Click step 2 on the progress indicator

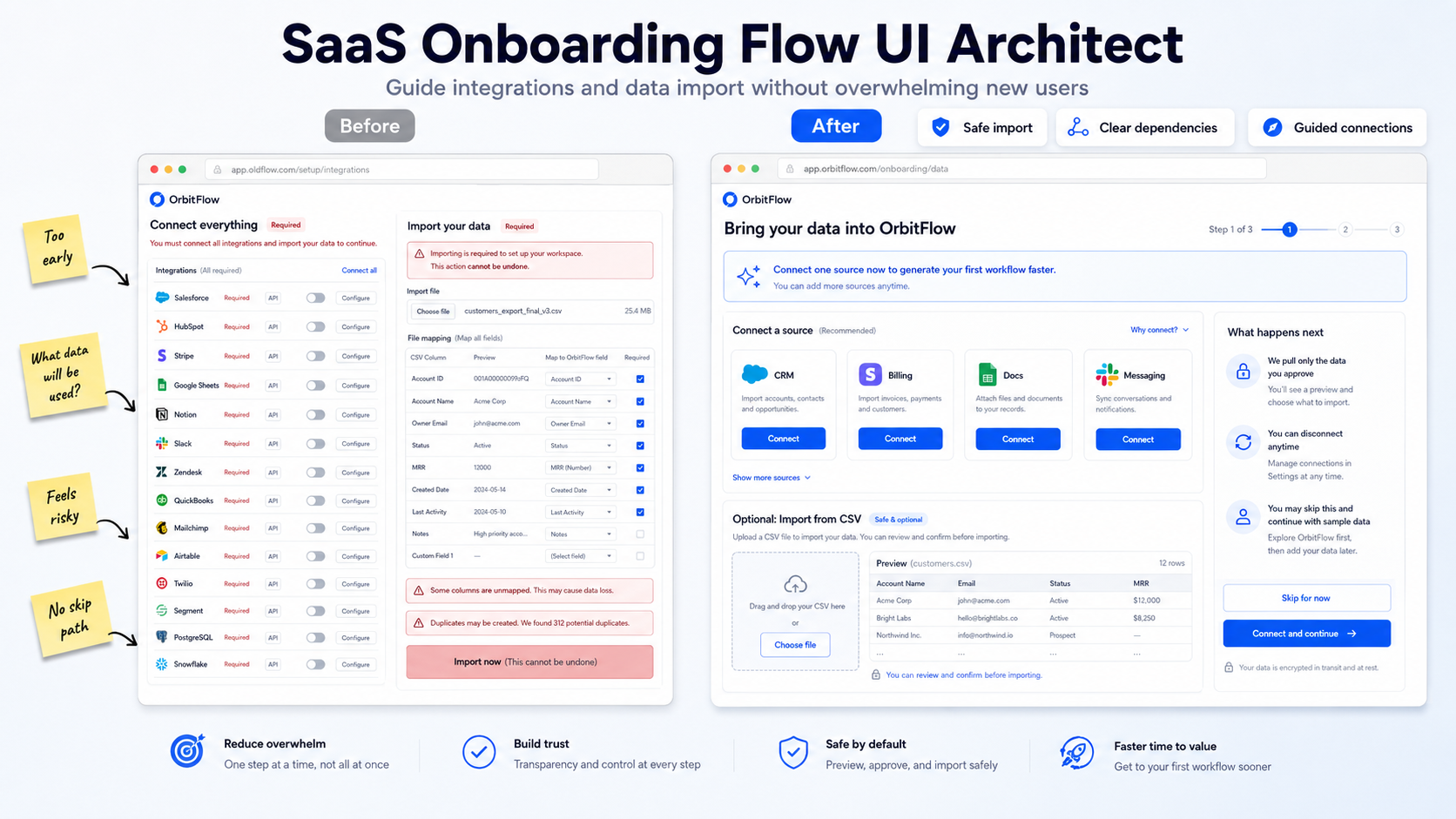[x=1345, y=230]
